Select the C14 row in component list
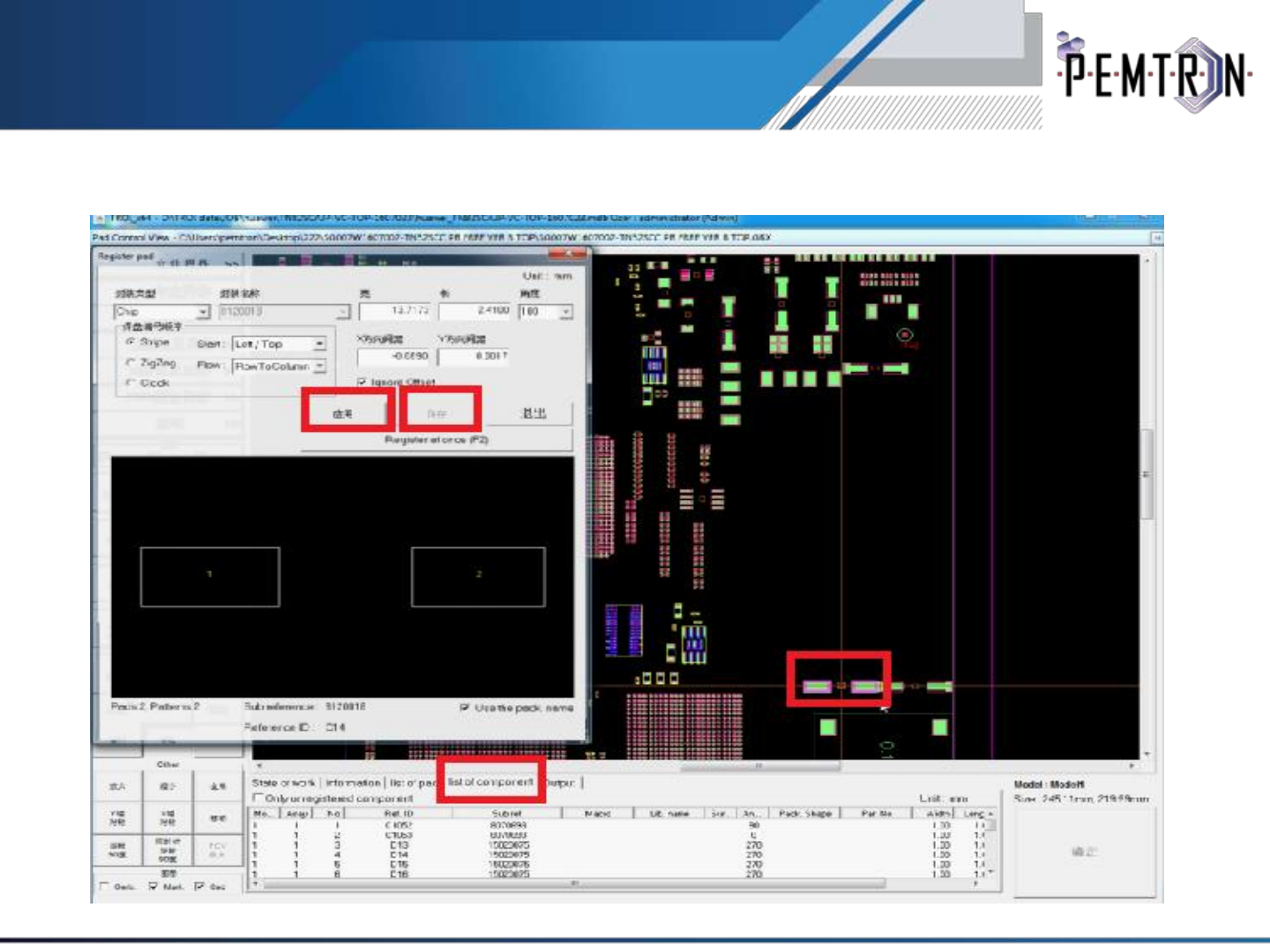Viewport: 1270px width, 952px height. coord(617,854)
